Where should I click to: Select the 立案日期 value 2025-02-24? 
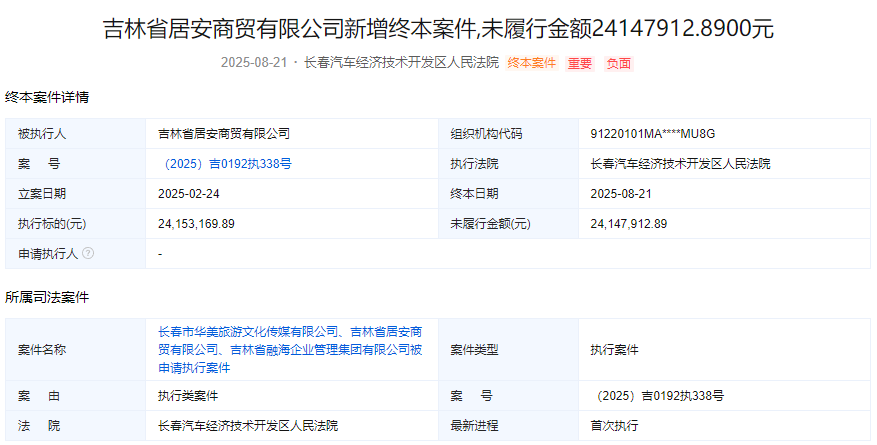click(188, 194)
